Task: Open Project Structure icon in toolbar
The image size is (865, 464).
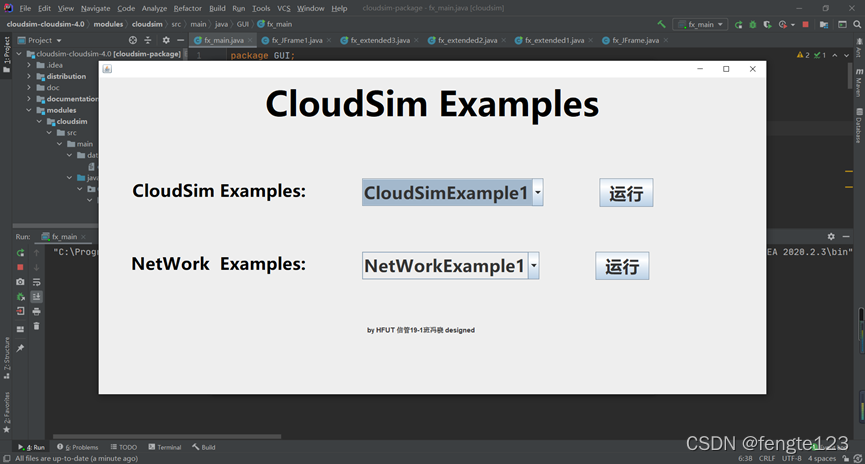Action: point(824,24)
